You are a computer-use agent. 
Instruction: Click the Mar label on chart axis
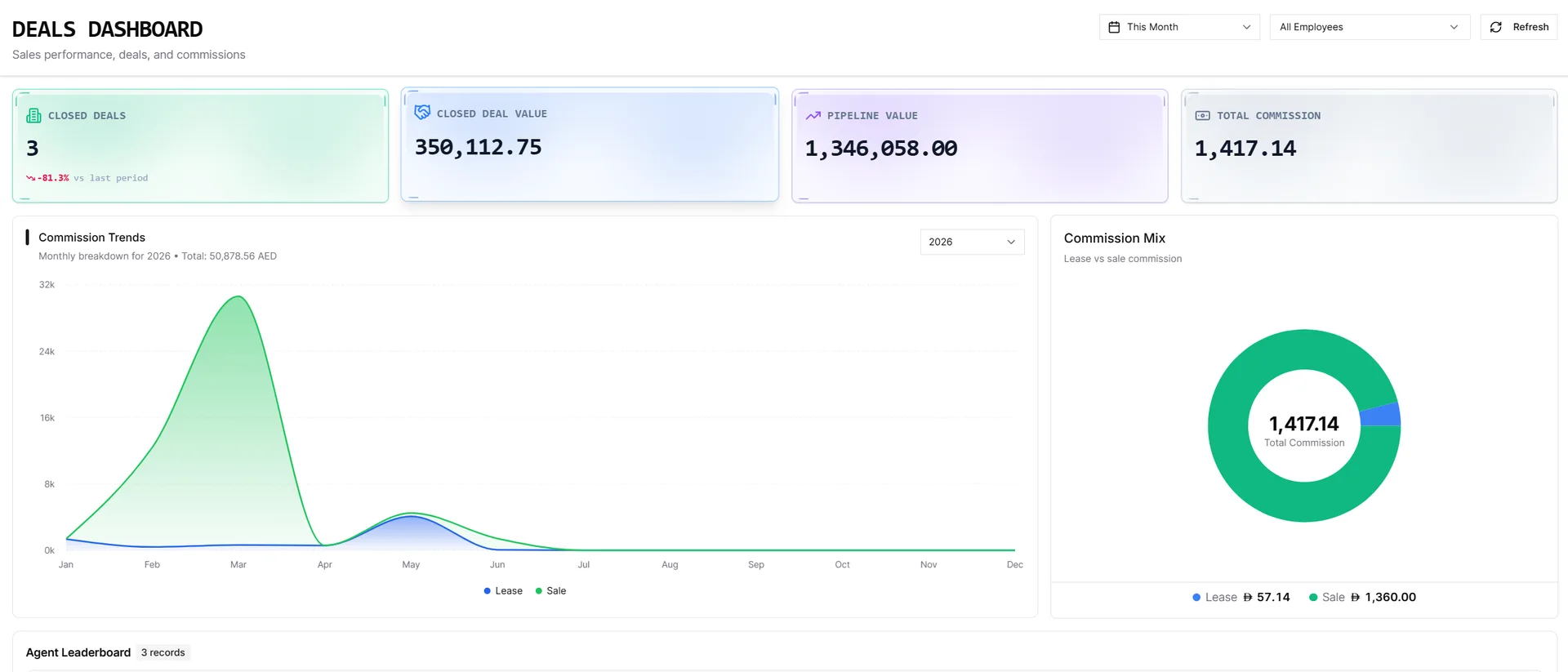pos(238,565)
